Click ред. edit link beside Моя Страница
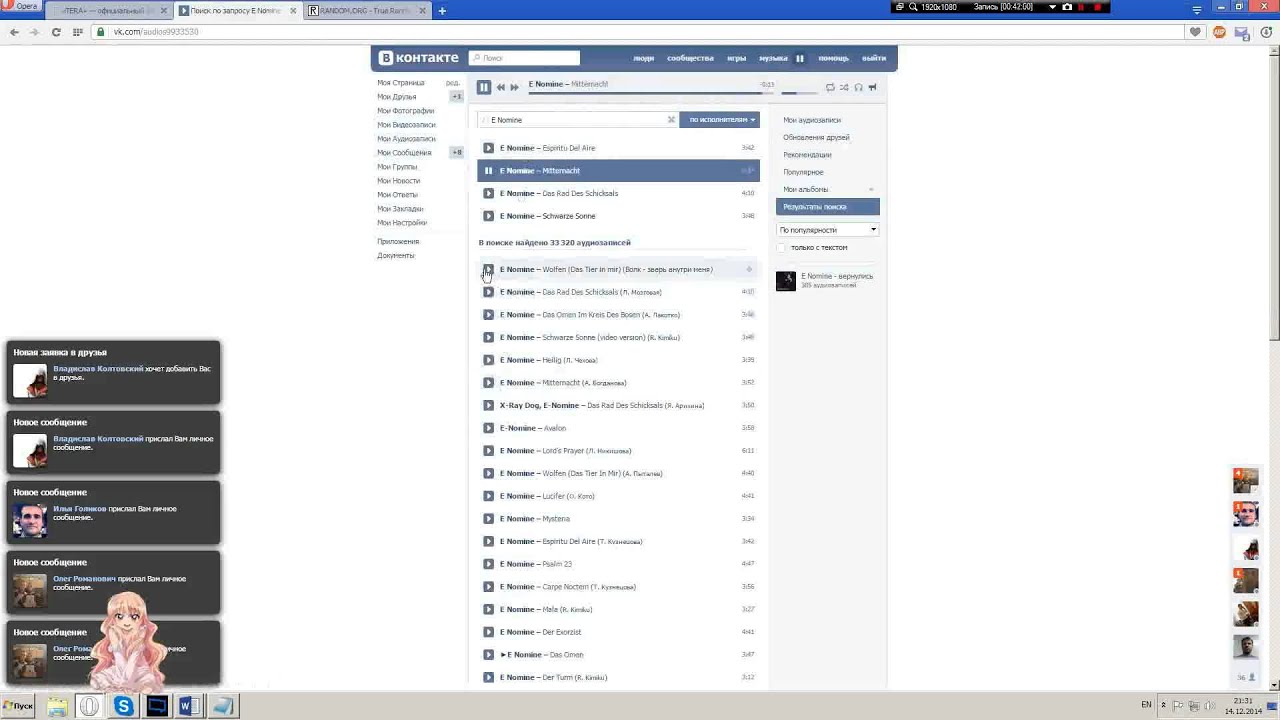The image size is (1280, 720). tap(453, 83)
